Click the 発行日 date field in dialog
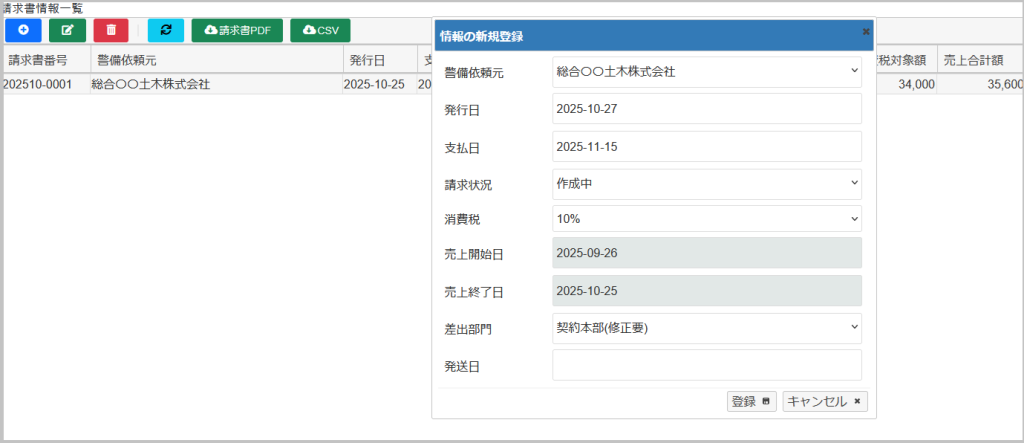 pos(706,109)
